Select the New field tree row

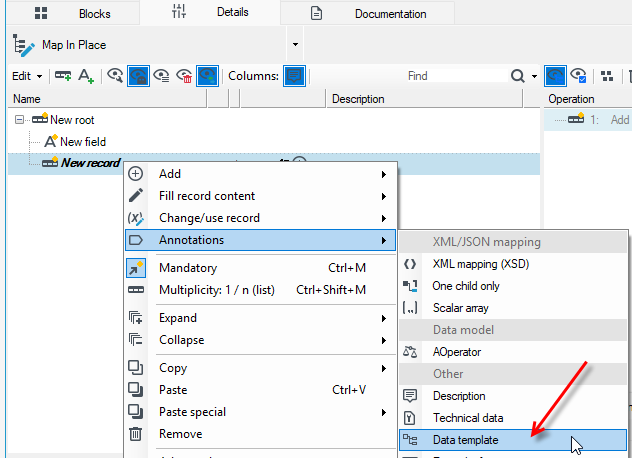[x=274, y=142]
